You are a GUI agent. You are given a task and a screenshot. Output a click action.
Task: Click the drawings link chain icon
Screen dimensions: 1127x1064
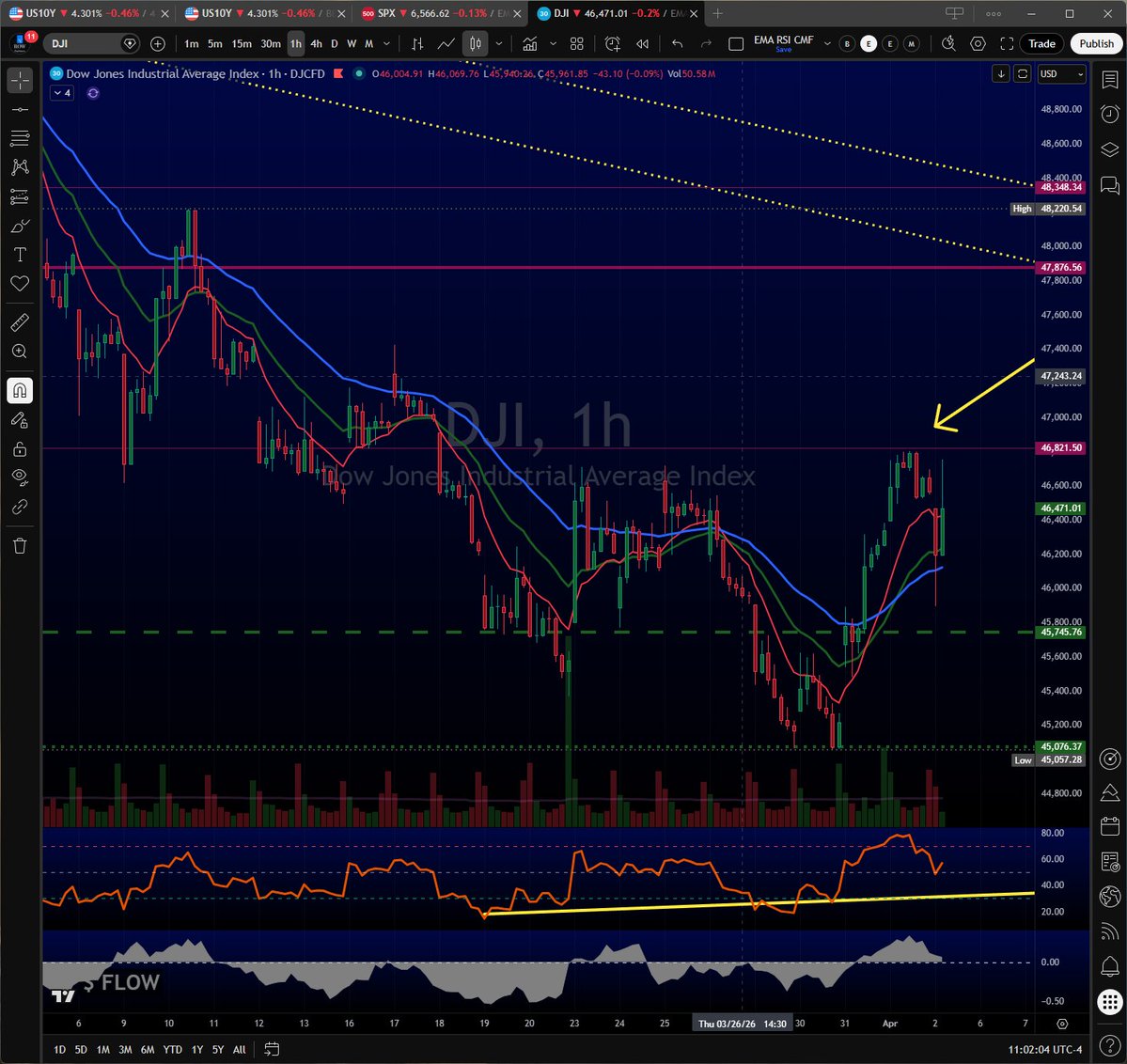tap(20, 508)
